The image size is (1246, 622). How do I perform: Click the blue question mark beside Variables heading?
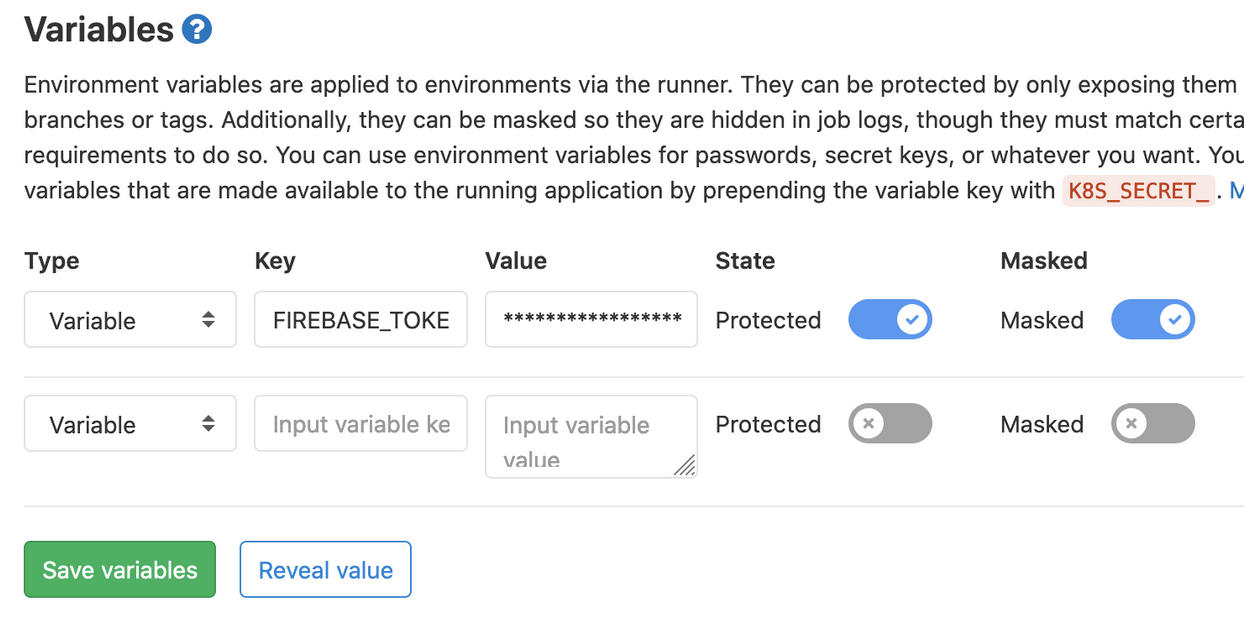[196, 28]
